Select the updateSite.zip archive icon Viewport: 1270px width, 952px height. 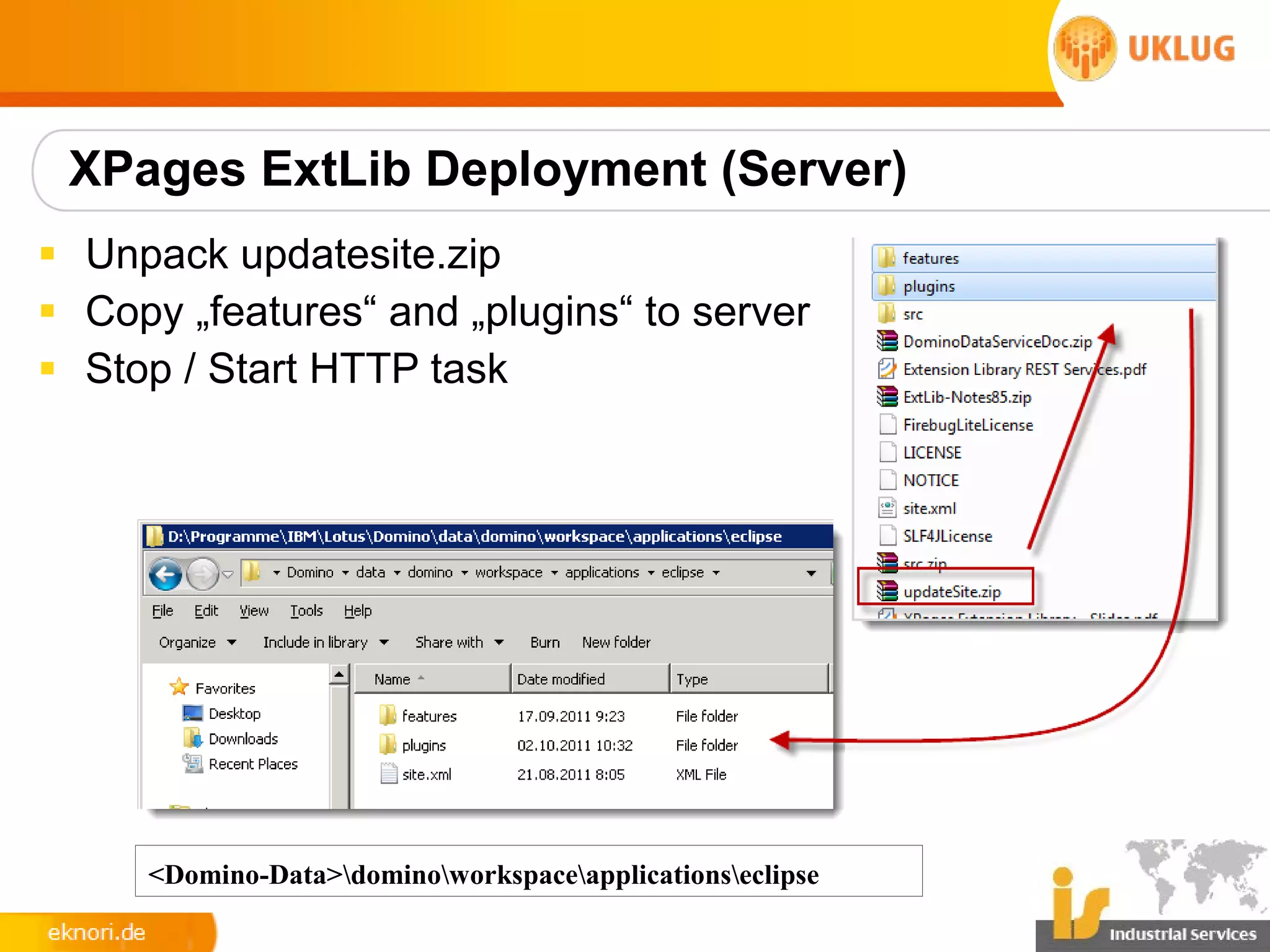887,591
